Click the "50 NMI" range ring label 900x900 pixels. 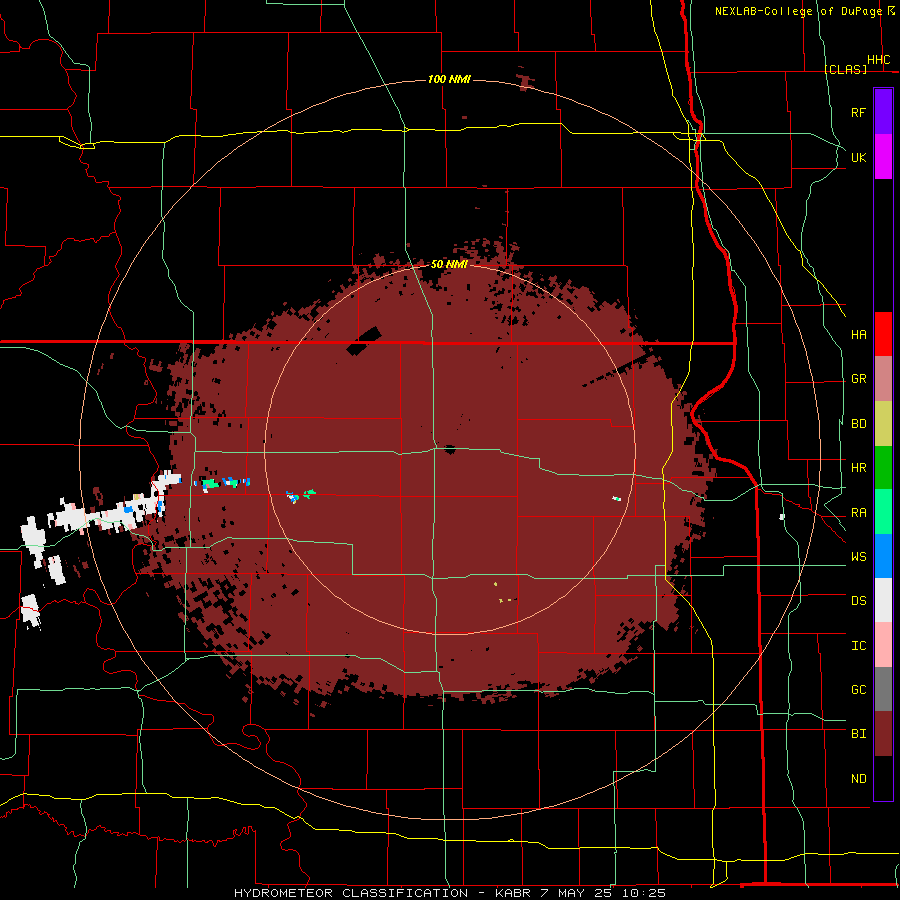[x=449, y=264]
